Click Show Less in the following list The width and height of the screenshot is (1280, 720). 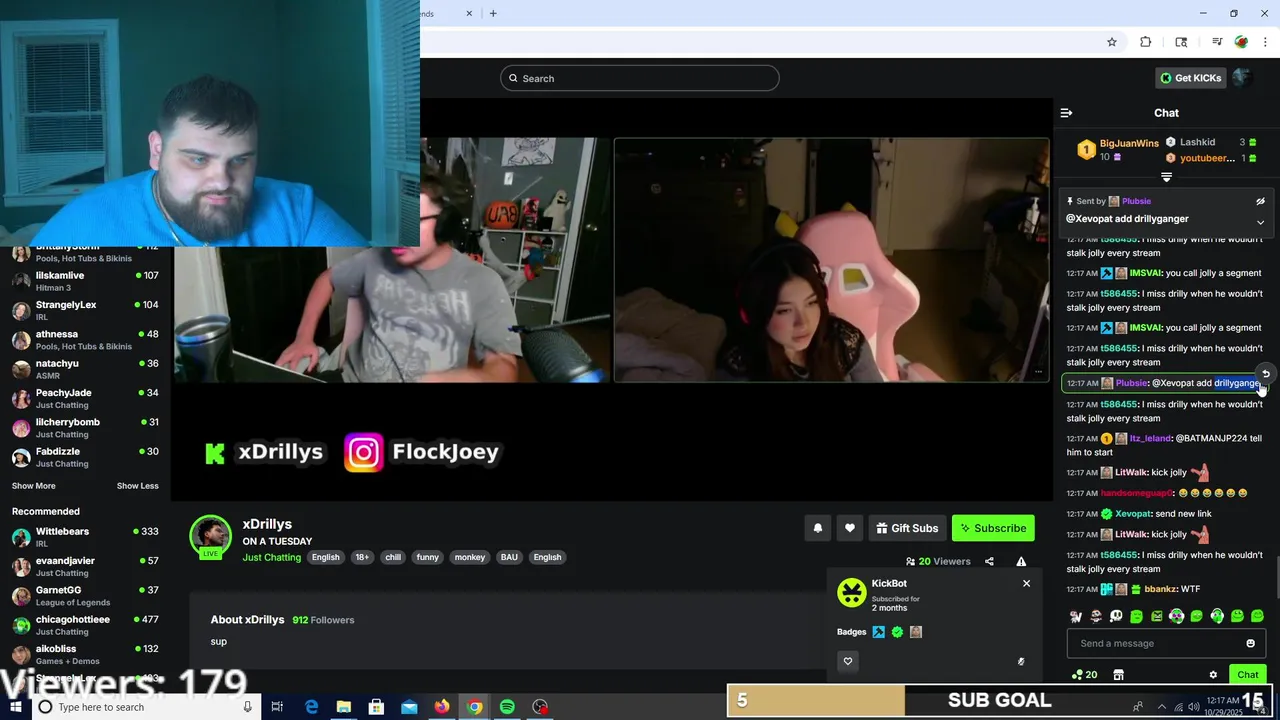tap(137, 486)
